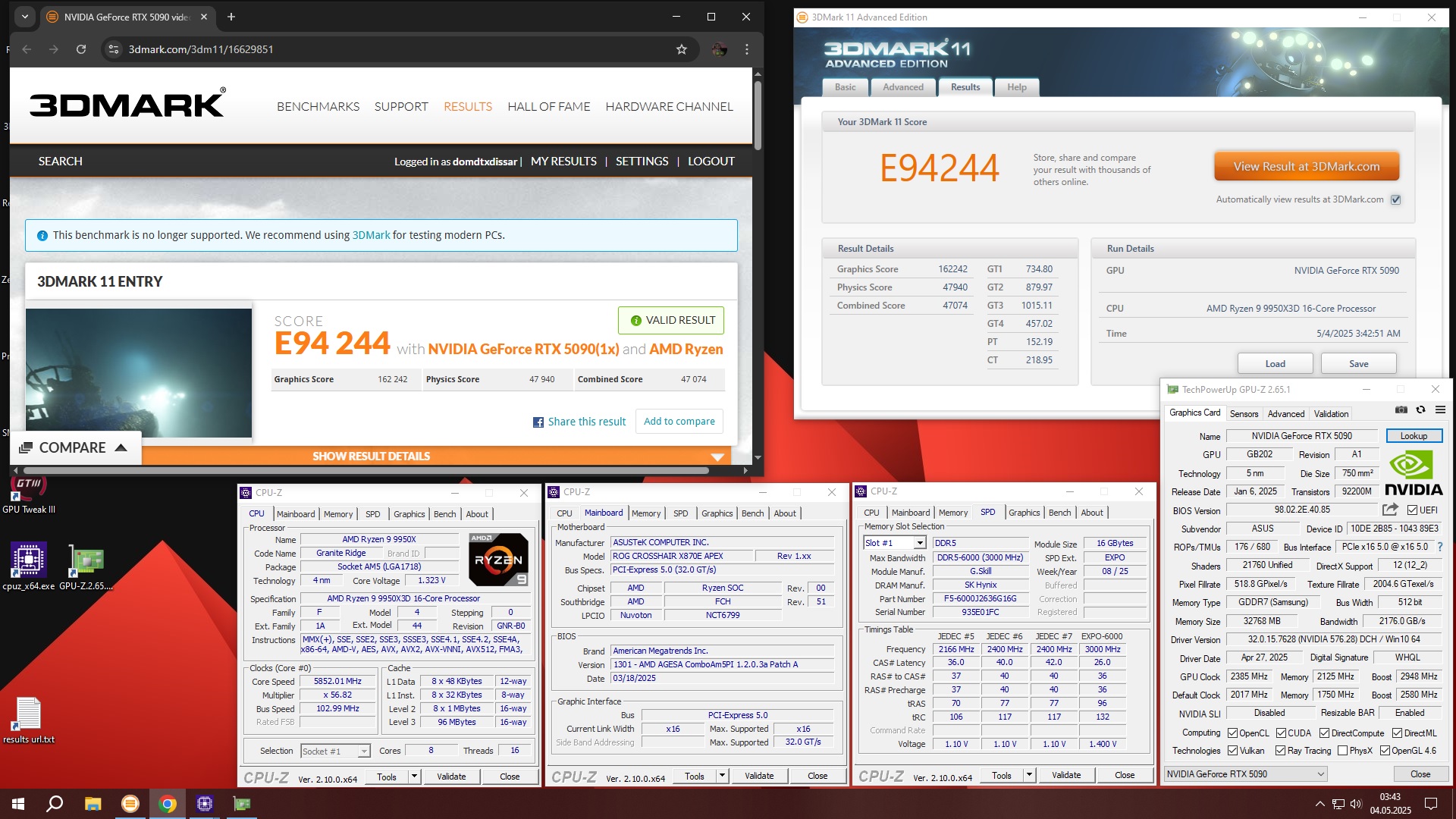Image resolution: width=1456 pixels, height=819 pixels.
Task: Click the Load button in 3DMark 11
Action: [1275, 364]
